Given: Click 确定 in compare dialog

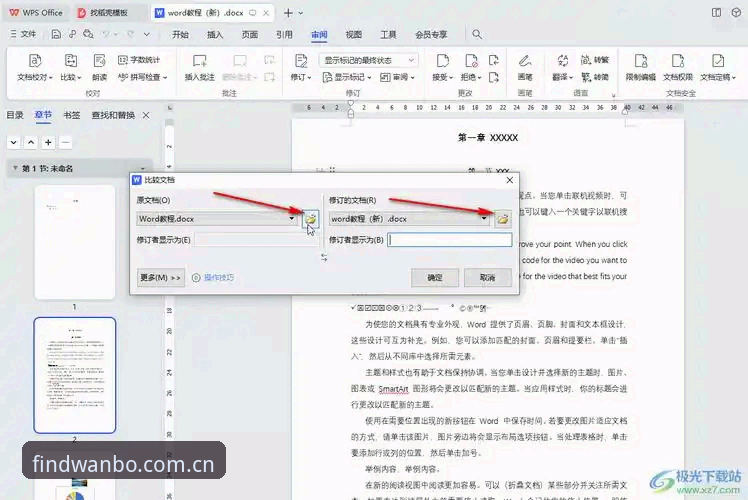Looking at the screenshot, I should click(x=435, y=277).
